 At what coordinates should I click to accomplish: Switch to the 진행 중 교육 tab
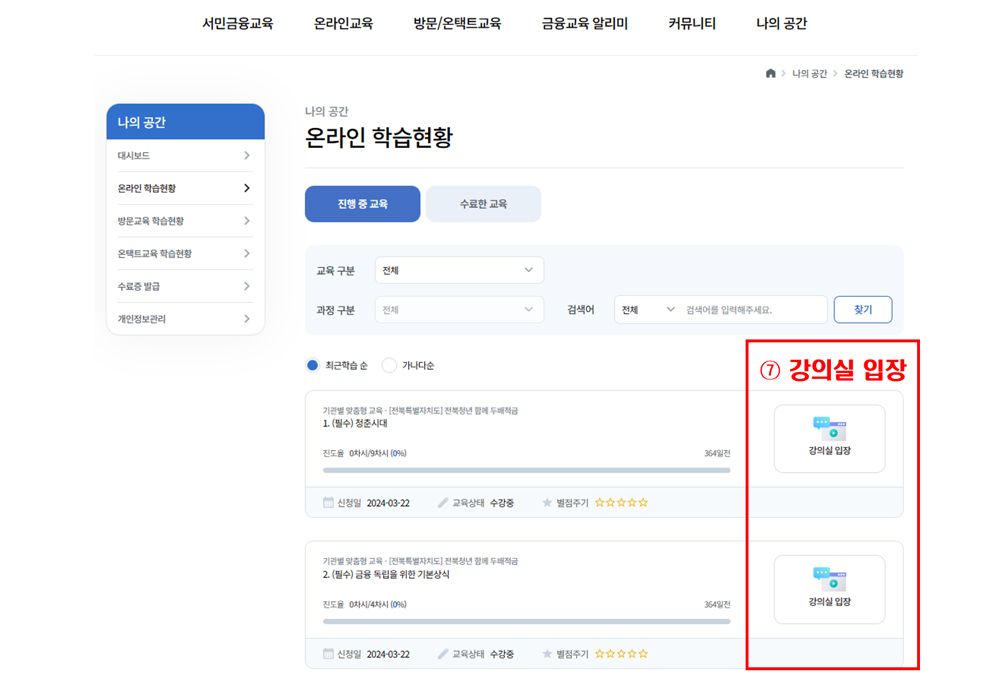pyautogui.click(x=362, y=204)
